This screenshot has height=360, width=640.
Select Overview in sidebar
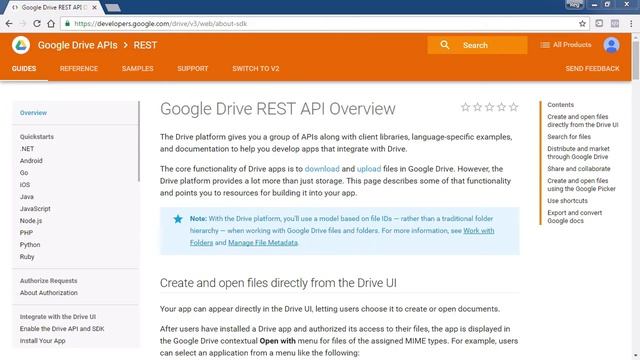click(33, 113)
